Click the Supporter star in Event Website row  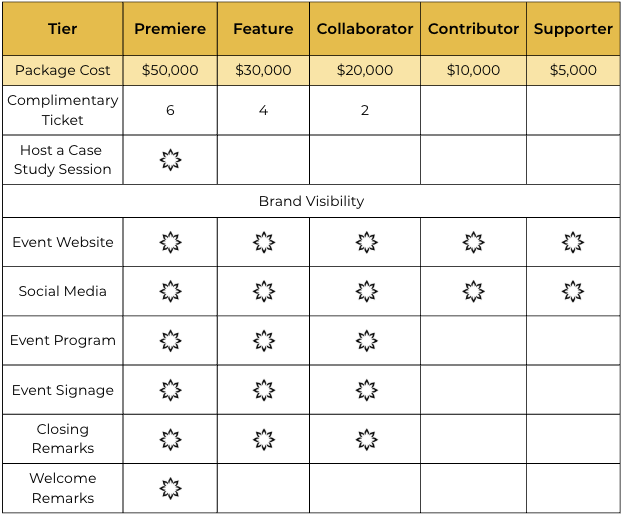pos(573,242)
